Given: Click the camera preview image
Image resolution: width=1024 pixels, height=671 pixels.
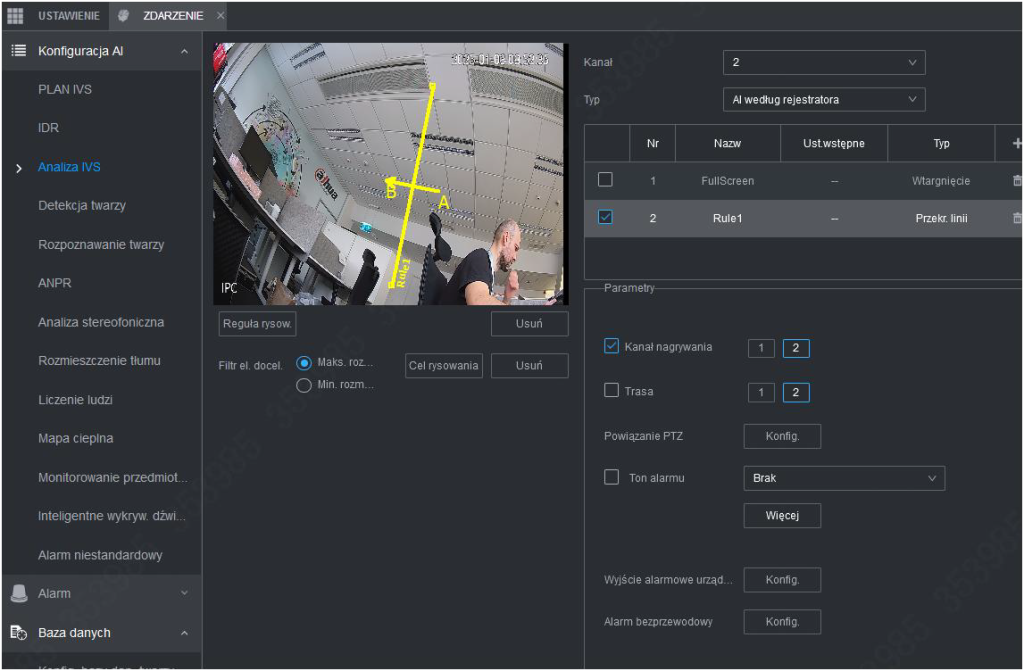Looking at the screenshot, I should (x=390, y=174).
